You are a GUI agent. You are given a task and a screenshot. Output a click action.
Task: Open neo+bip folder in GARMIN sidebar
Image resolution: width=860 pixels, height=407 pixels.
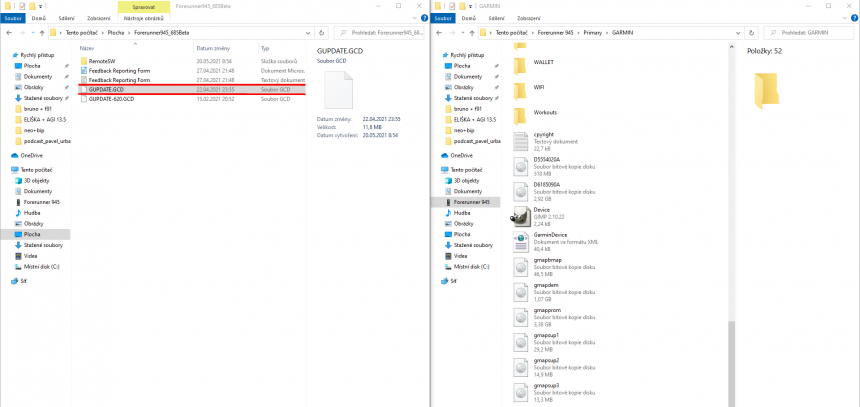coord(461,131)
